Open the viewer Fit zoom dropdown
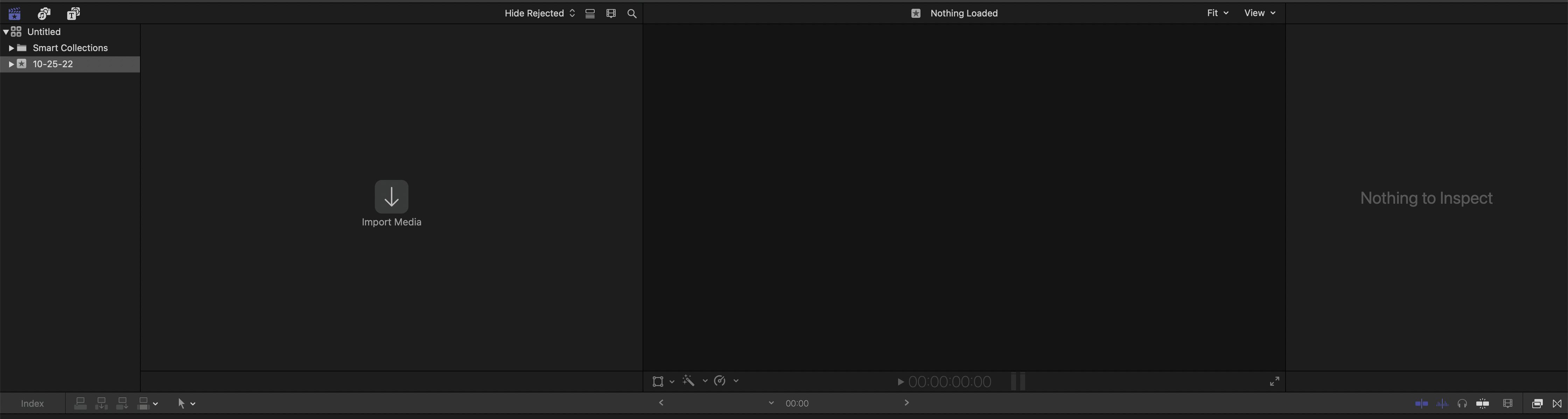Screen dimensions: 1568x419 click(1217, 13)
